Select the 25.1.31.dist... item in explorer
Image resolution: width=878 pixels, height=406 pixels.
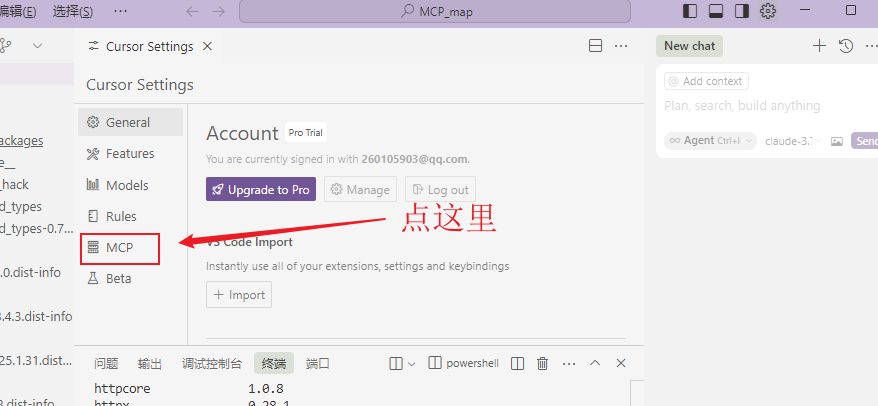coord(36,360)
